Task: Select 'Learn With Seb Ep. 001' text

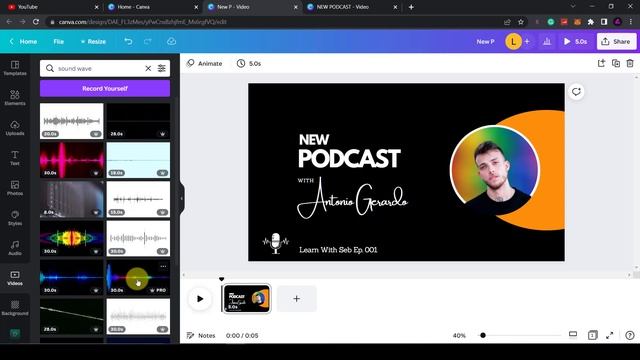Action: [338, 250]
